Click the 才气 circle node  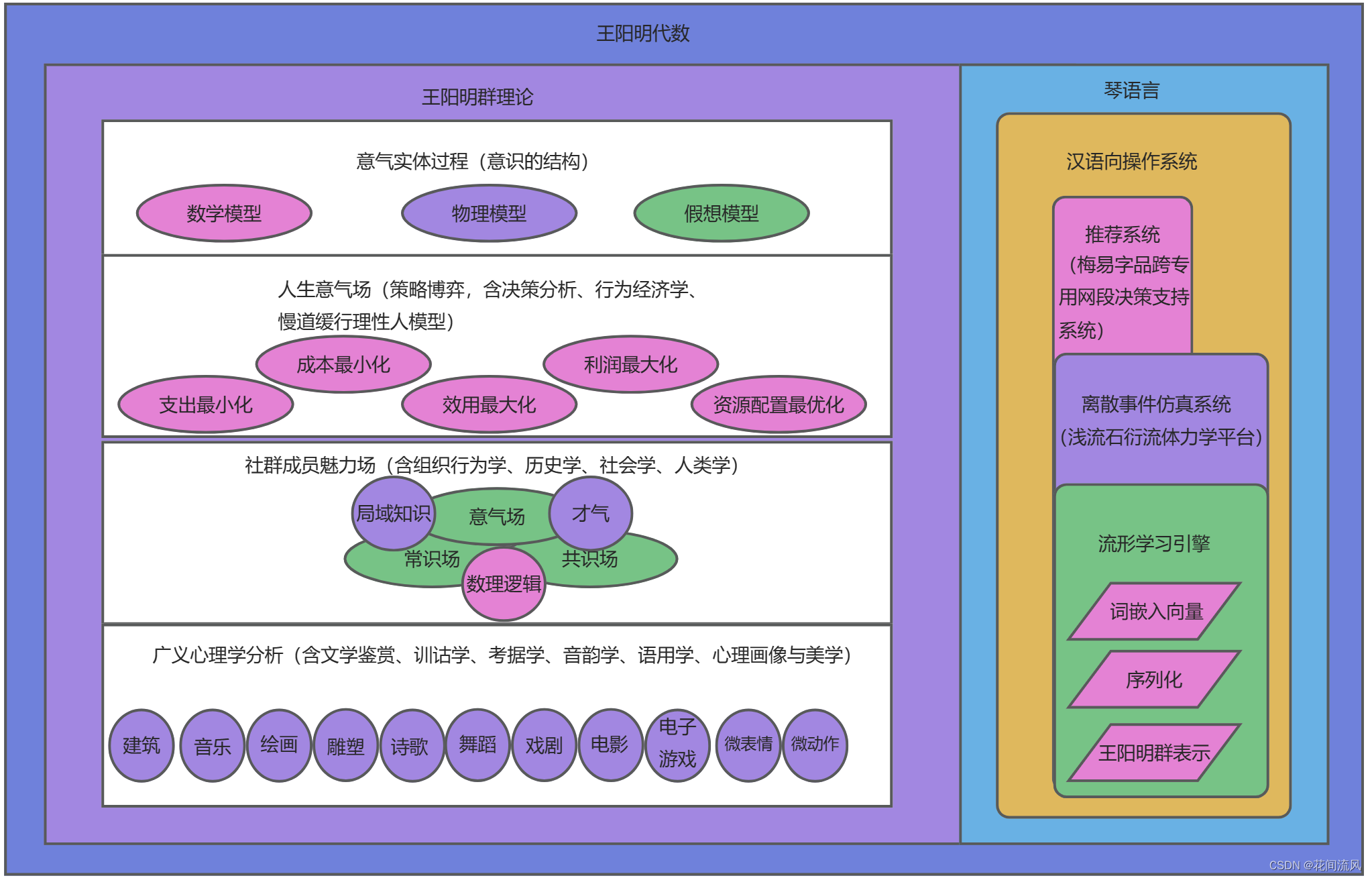click(590, 513)
